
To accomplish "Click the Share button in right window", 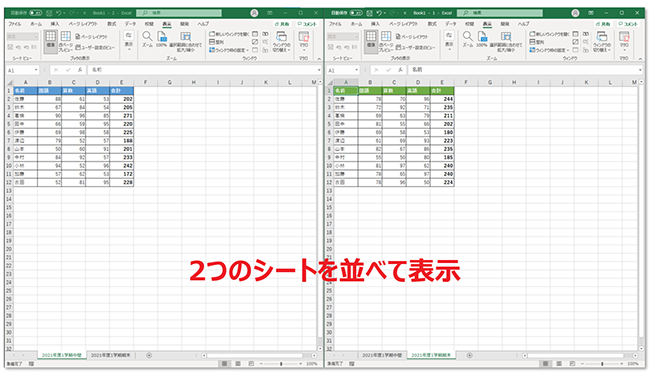I will [x=603, y=24].
